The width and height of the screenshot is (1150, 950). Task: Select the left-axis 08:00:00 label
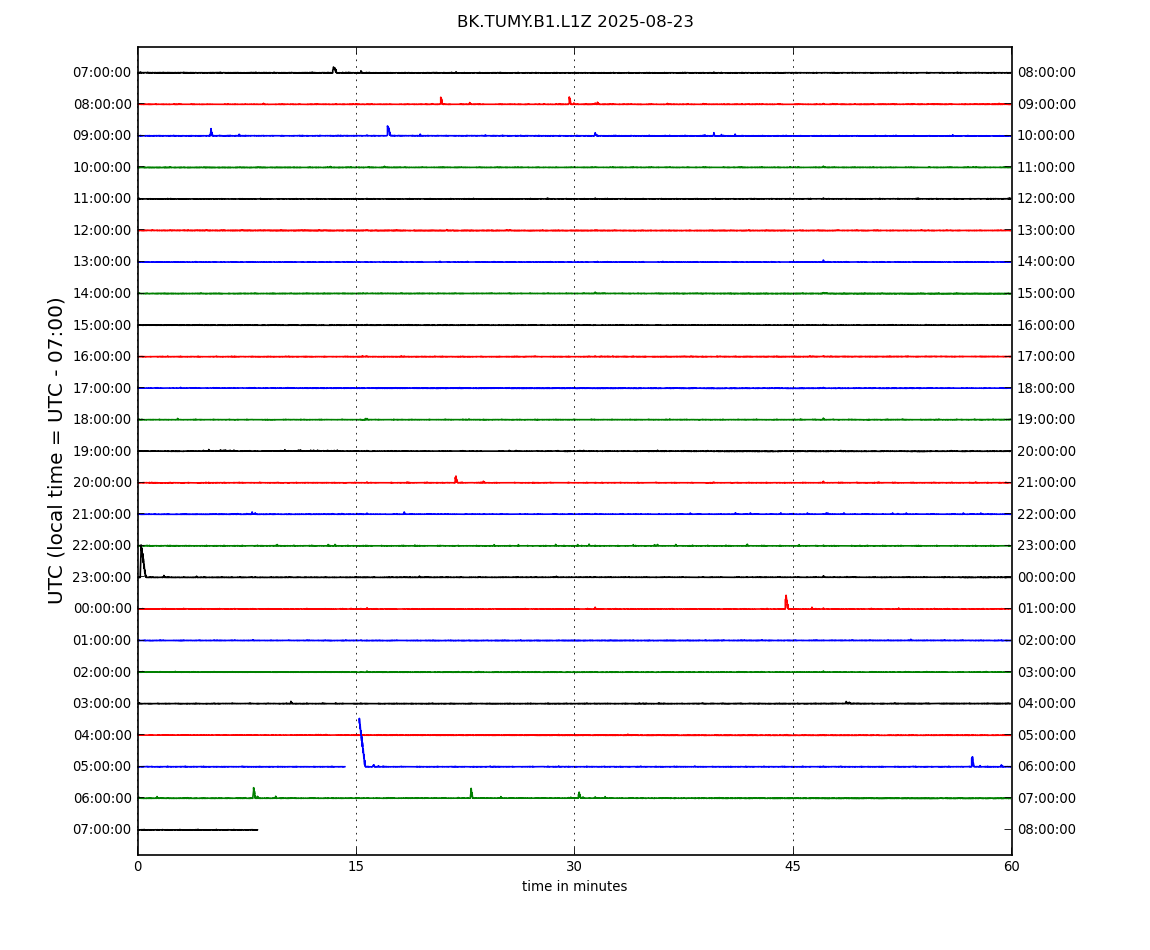[103, 104]
